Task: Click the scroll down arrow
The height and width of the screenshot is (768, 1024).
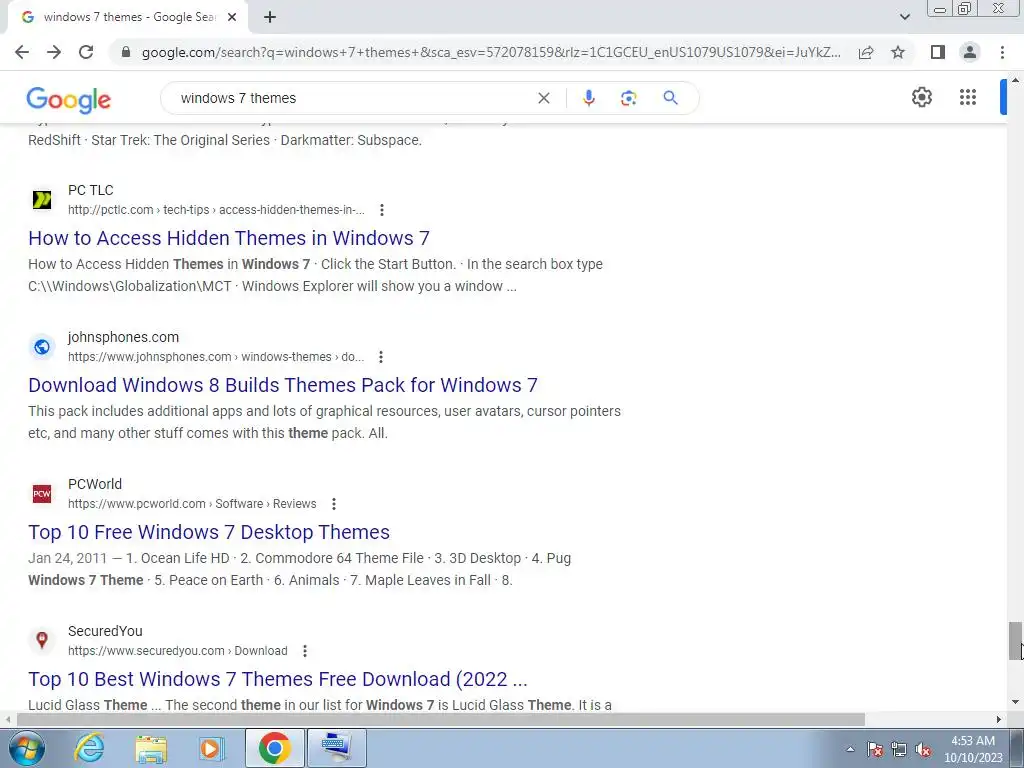Action: pos(1015,702)
